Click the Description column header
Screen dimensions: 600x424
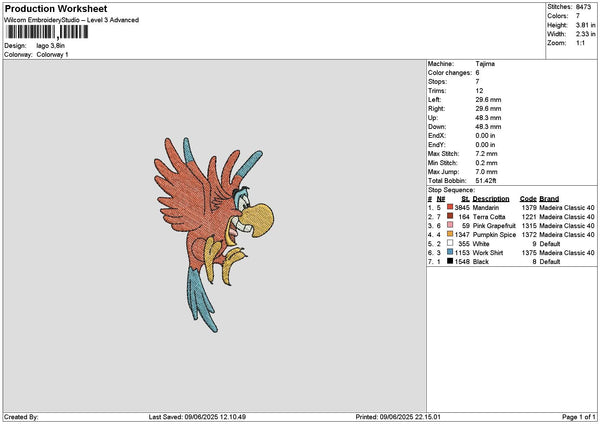(491, 199)
